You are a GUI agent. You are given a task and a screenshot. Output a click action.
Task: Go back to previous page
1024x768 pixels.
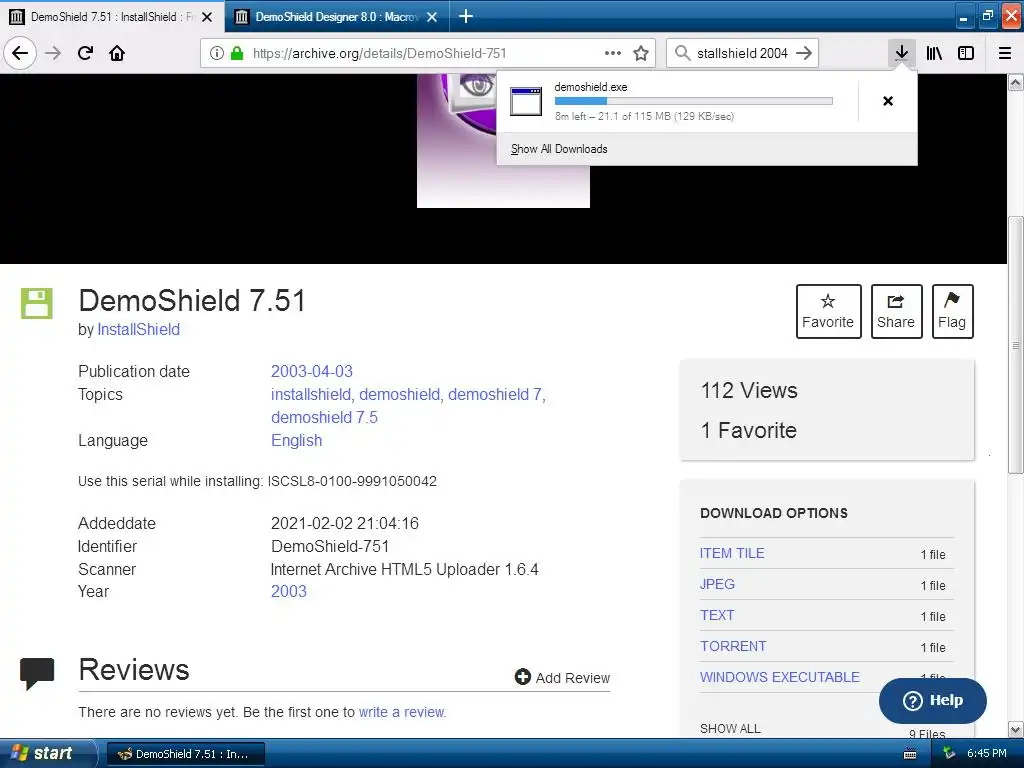coord(20,53)
